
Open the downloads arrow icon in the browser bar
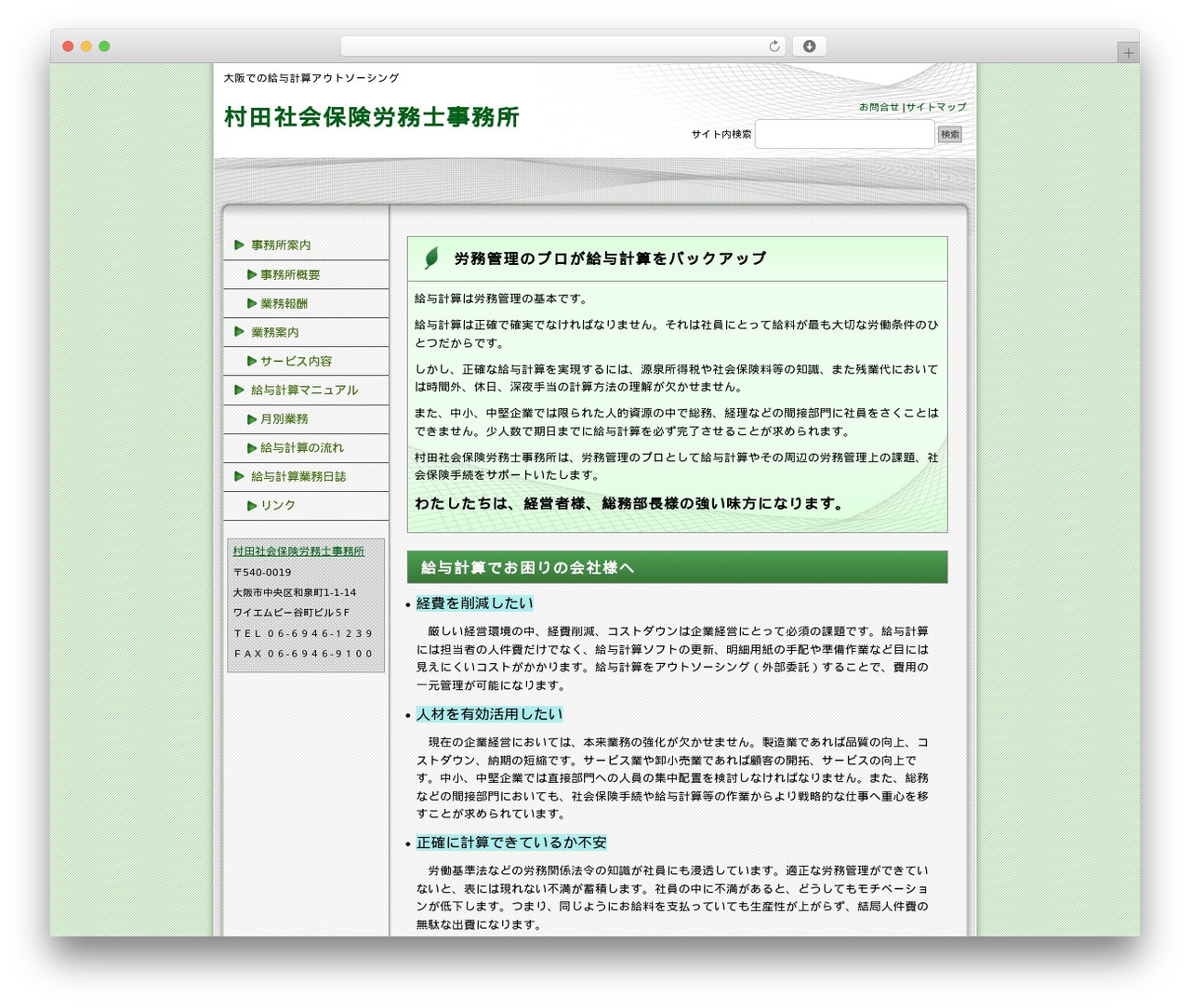pos(809,46)
